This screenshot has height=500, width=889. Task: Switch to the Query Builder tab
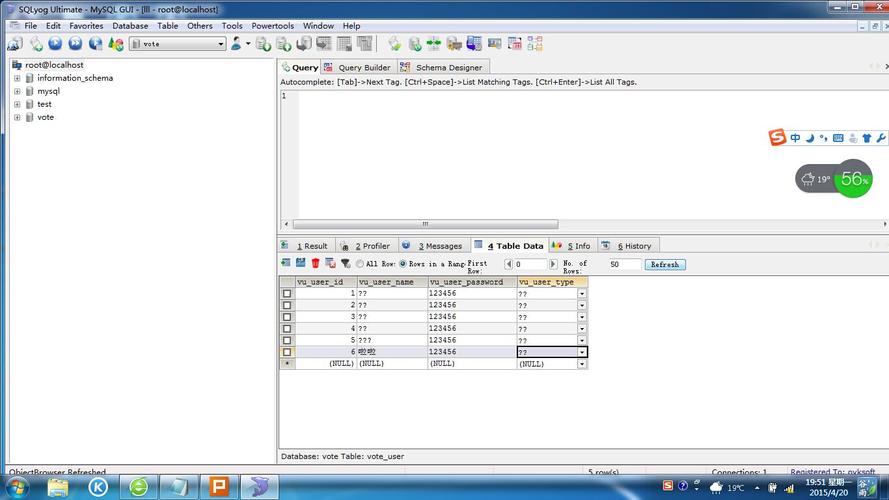click(358, 67)
